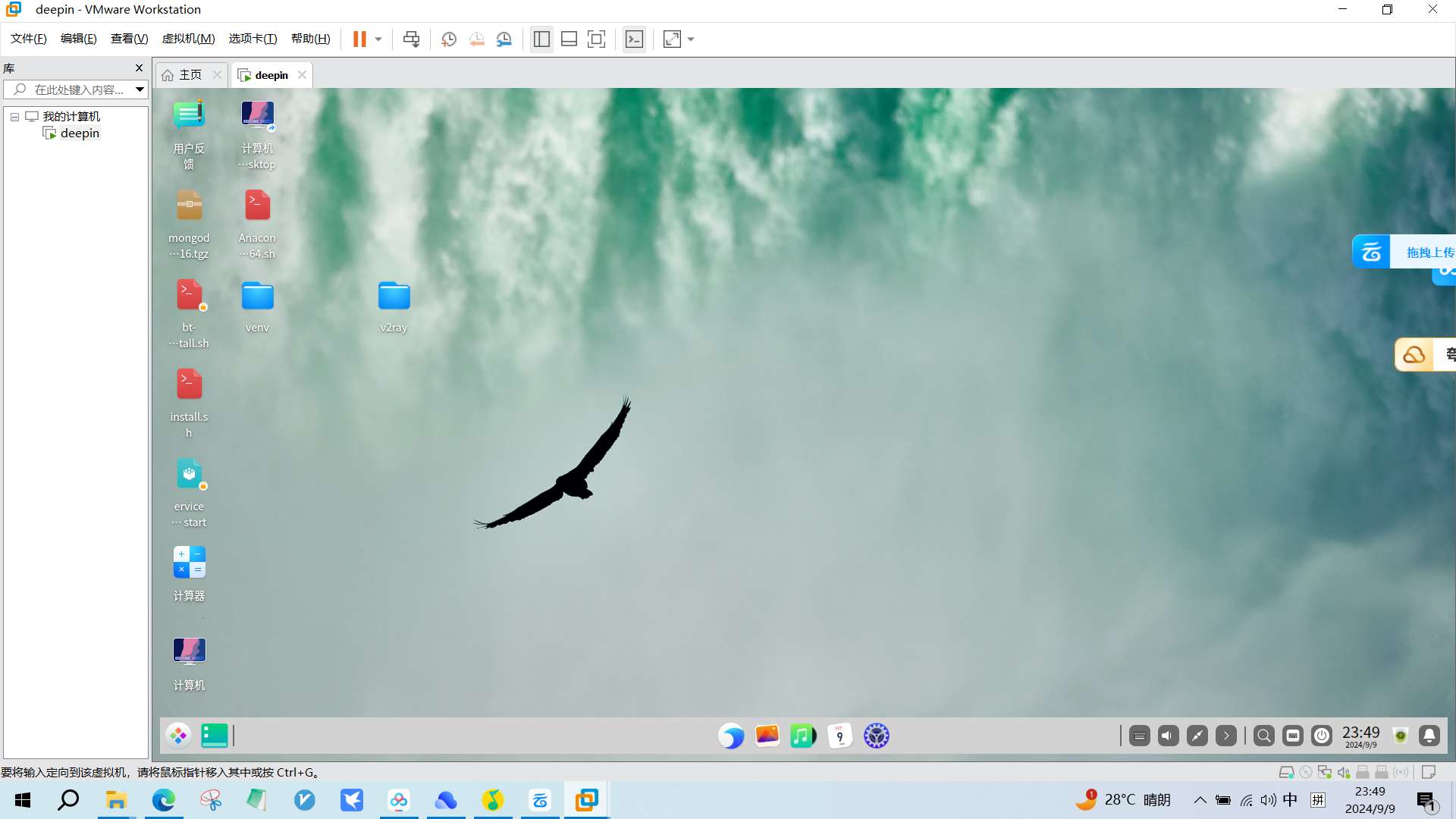Click the 主页 tab in VMware

[190, 74]
